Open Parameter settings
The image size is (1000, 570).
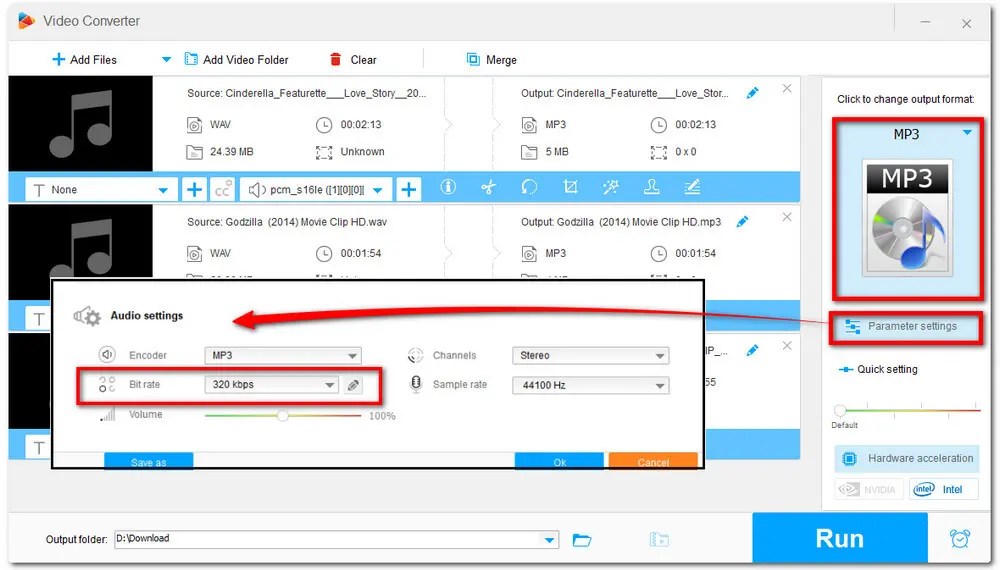(906, 326)
